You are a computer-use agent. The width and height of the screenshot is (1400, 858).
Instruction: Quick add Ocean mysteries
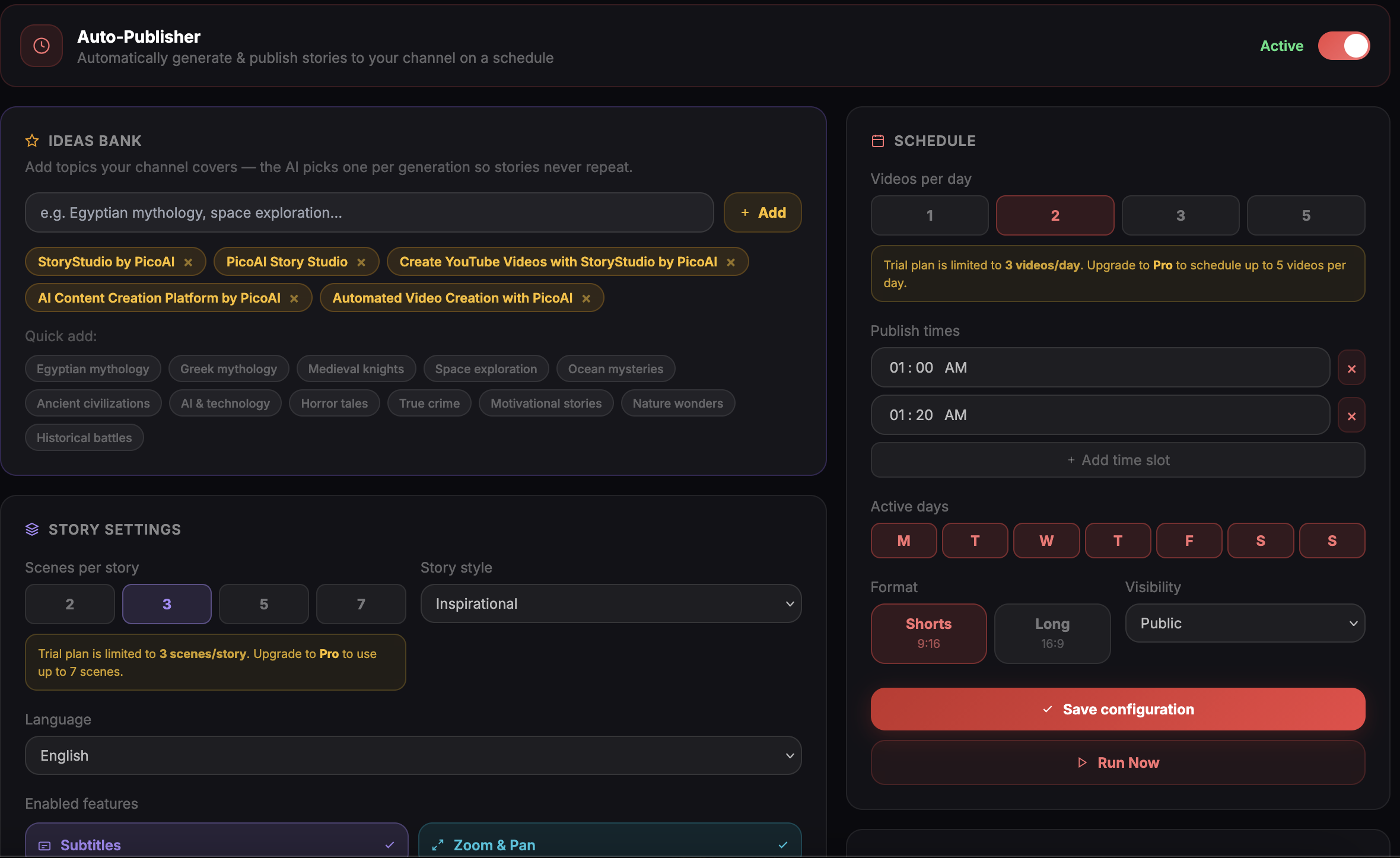616,369
